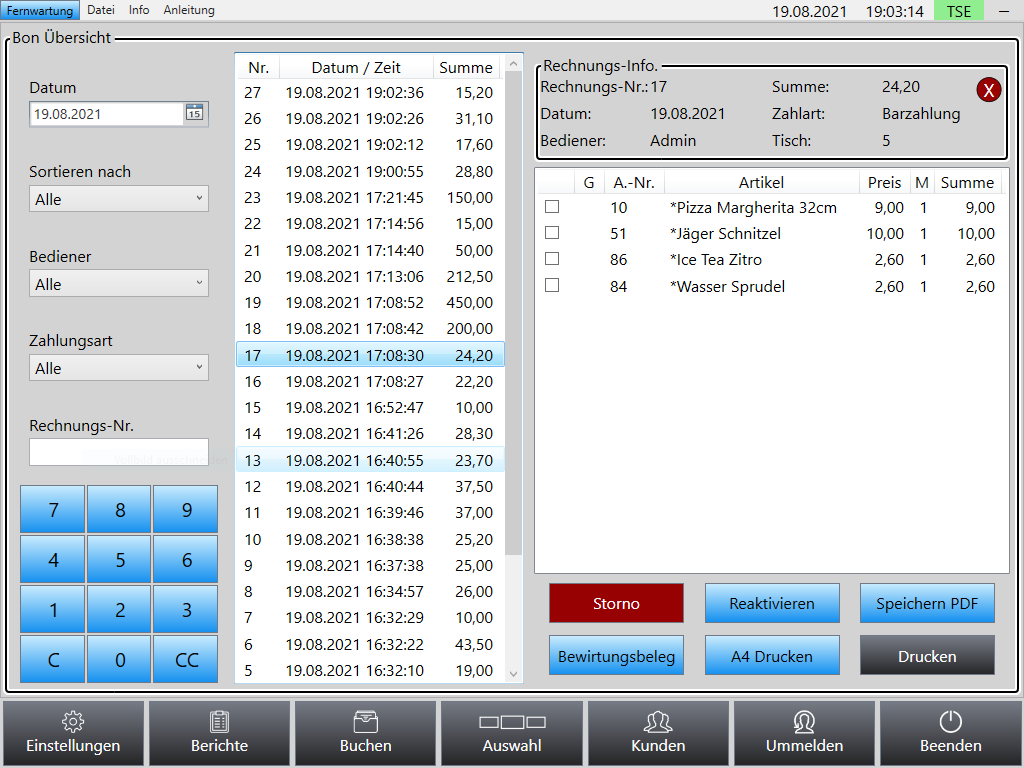The image size is (1024, 768).
Task: Click the Nr. column header in the bon list
Action: tap(258, 67)
